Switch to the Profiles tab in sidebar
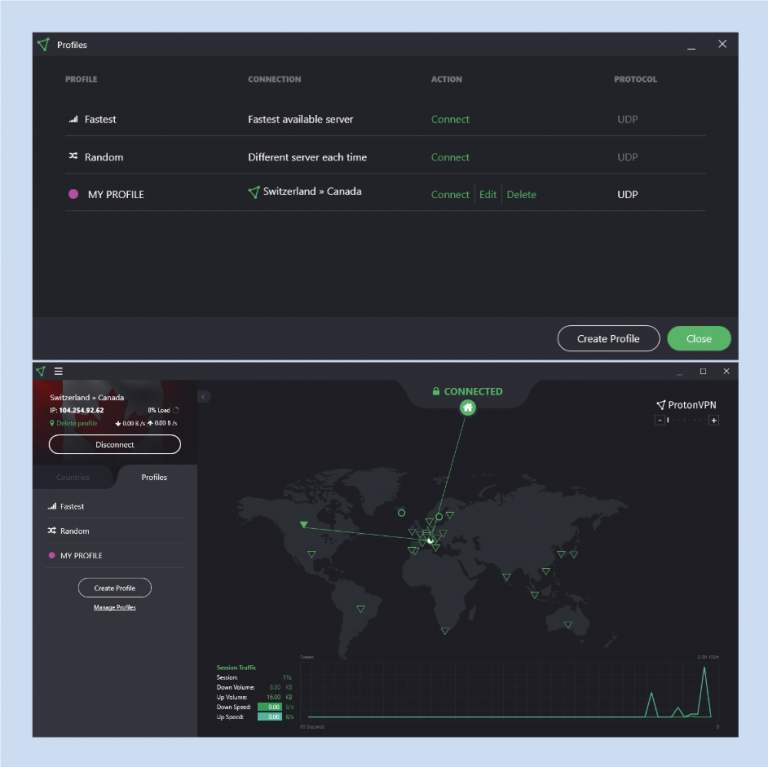768x767 pixels. point(154,477)
